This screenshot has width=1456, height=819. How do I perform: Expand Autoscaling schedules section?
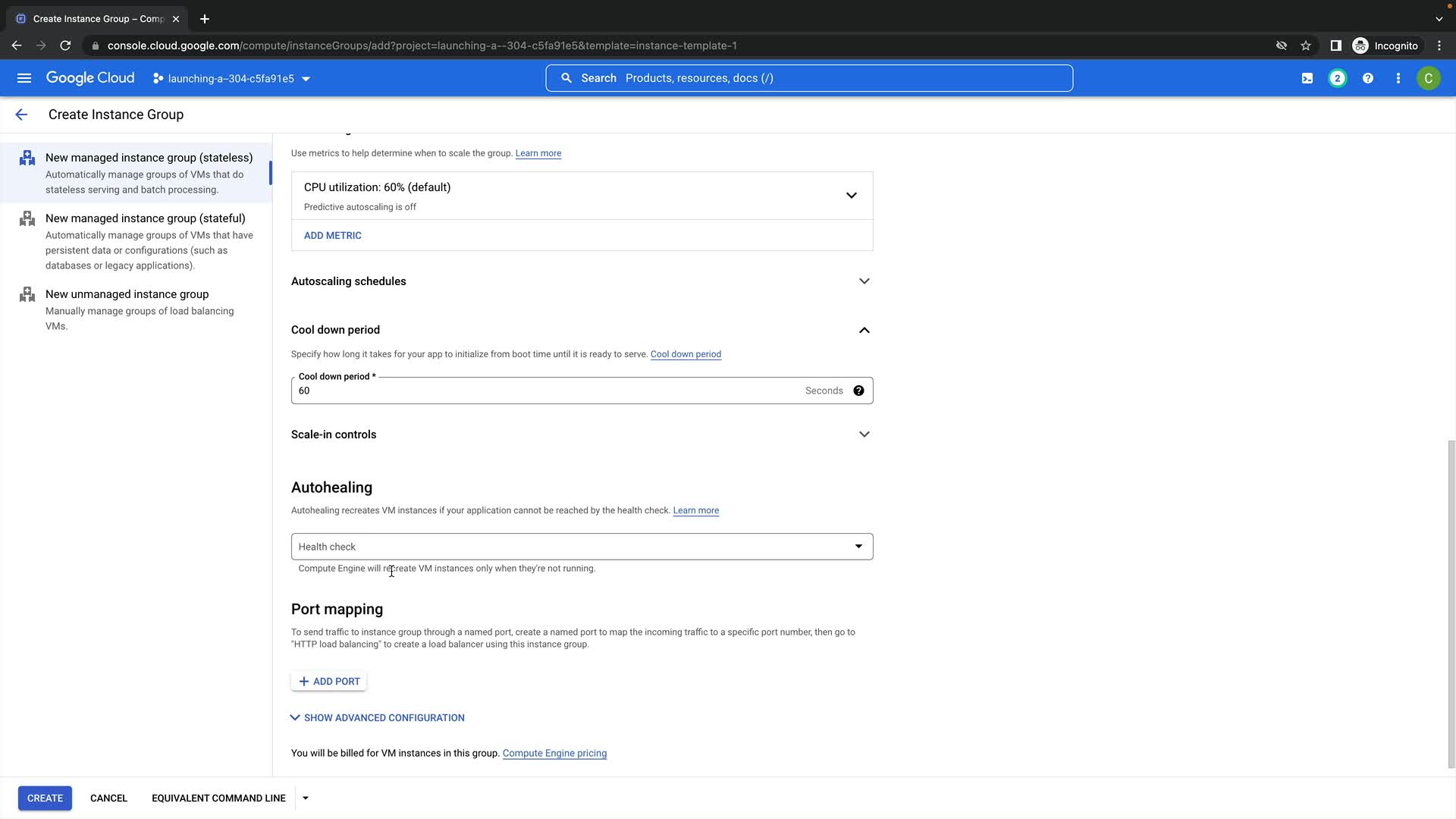864,281
